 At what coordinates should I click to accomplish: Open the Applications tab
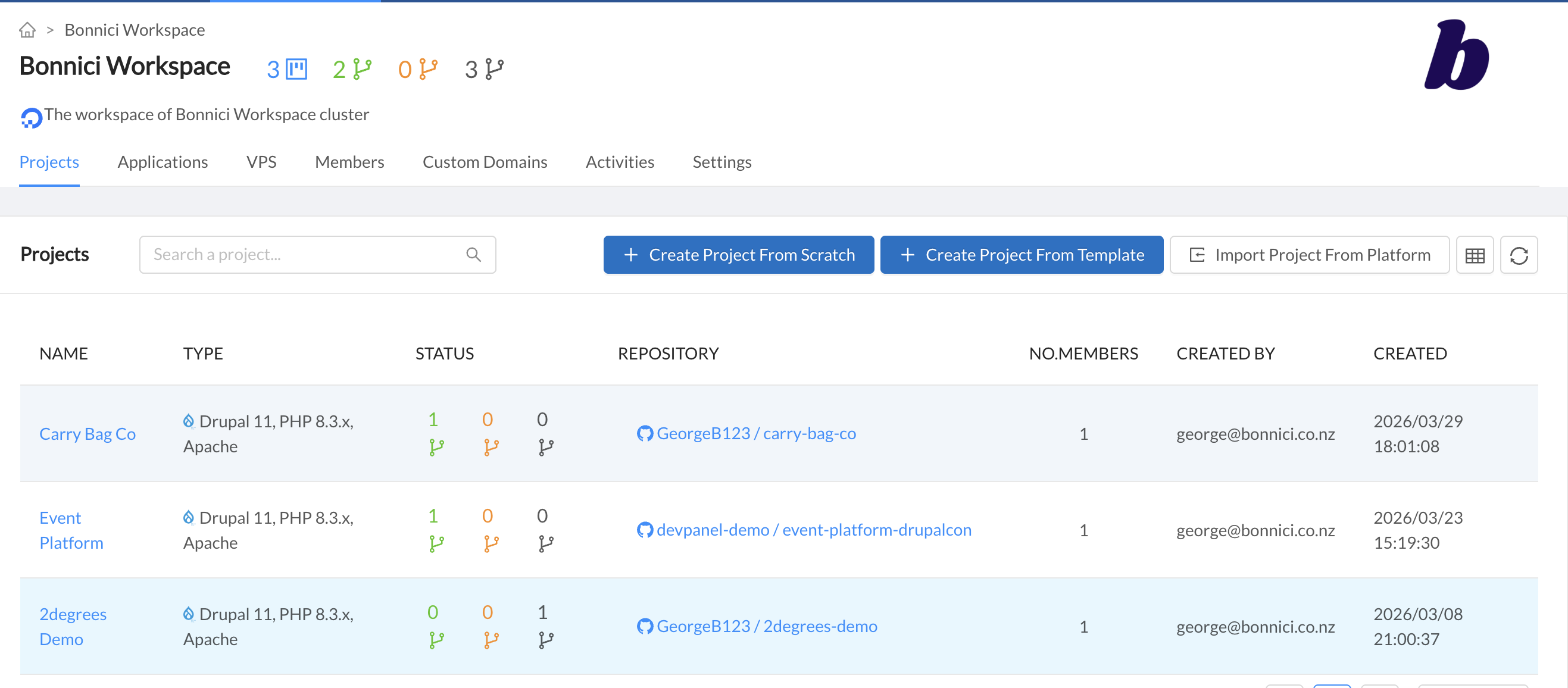(x=163, y=162)
